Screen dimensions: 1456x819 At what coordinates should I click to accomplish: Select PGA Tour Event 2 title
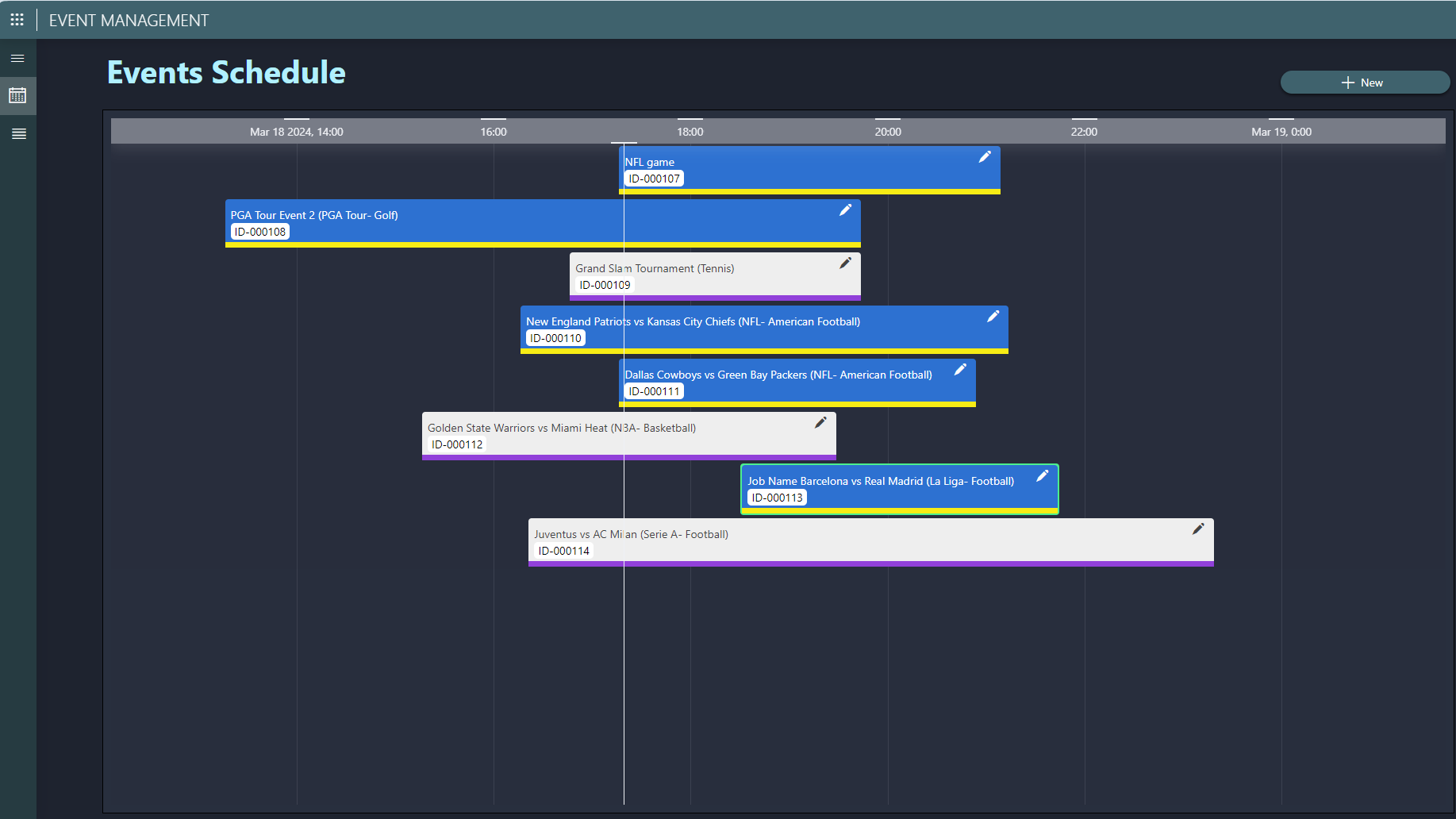click(314, 215)
